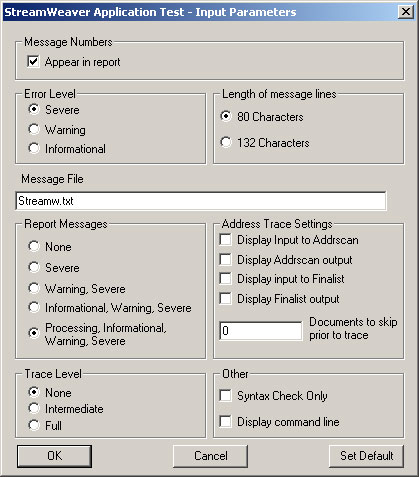Click the Set Default button
This screenshot has height=477, width=419.
pyautogui.click(x=366, y=456)
